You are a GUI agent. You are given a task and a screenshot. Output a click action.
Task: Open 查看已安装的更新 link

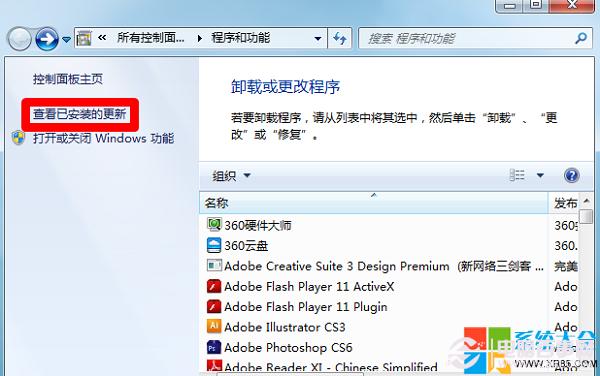tap(80, 114)
